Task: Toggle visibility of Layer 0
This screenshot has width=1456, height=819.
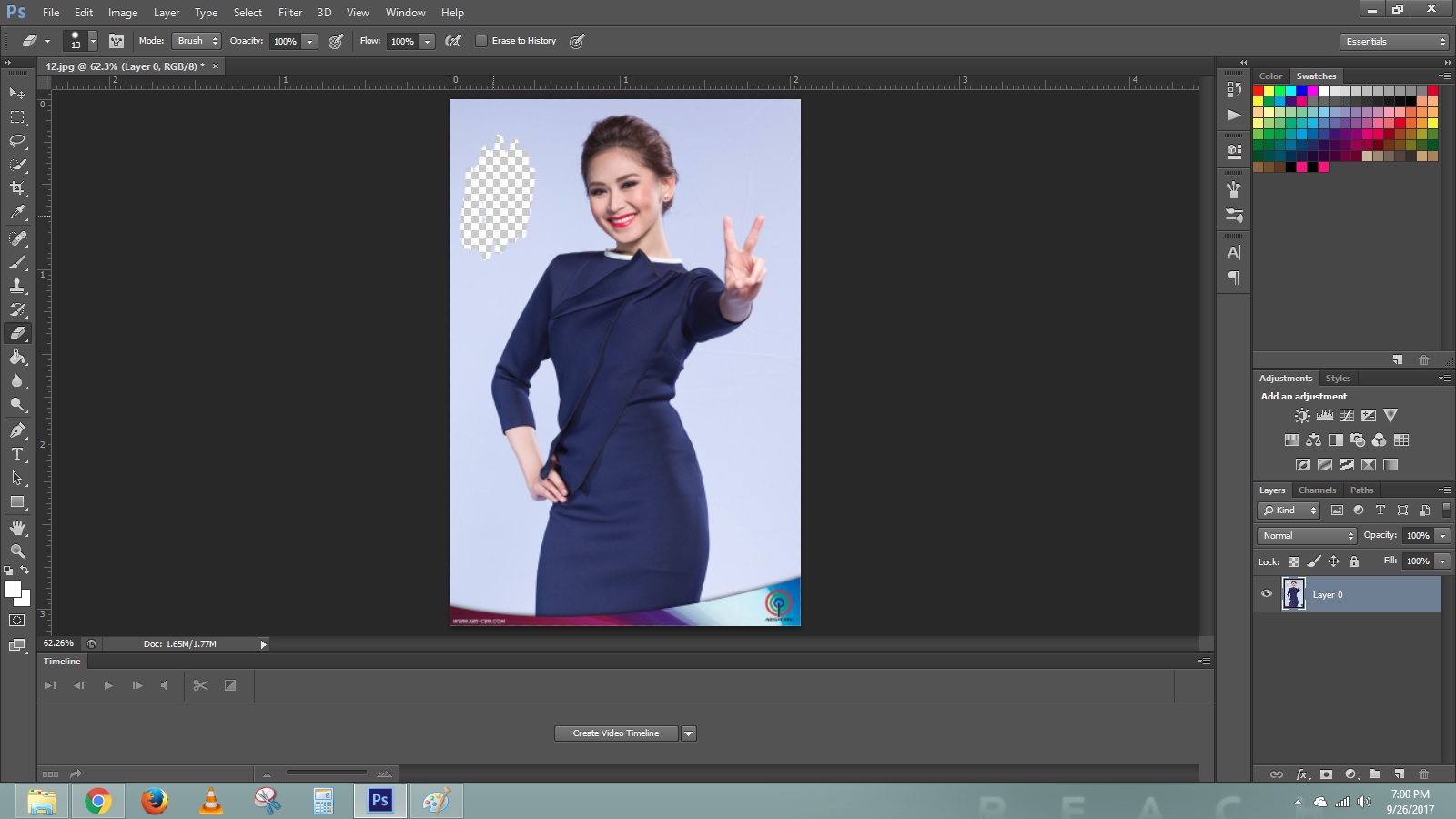Action: 1267,594
